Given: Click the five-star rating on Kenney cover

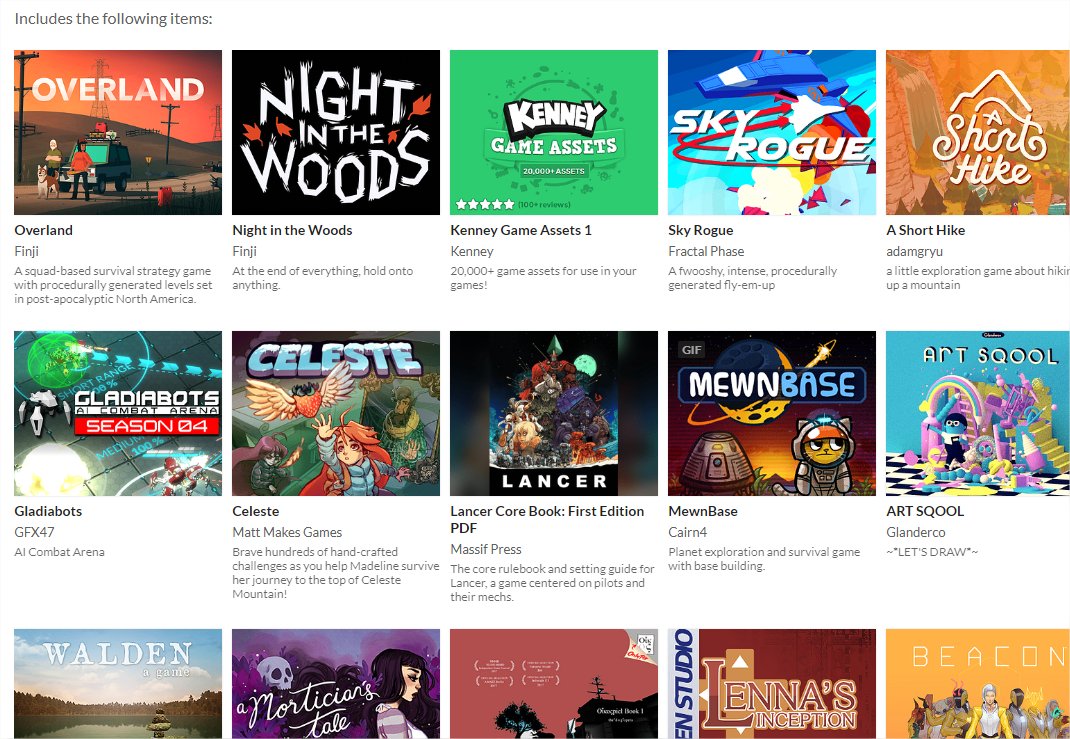Looking at the screenshot, I should (x=485, y=204).
